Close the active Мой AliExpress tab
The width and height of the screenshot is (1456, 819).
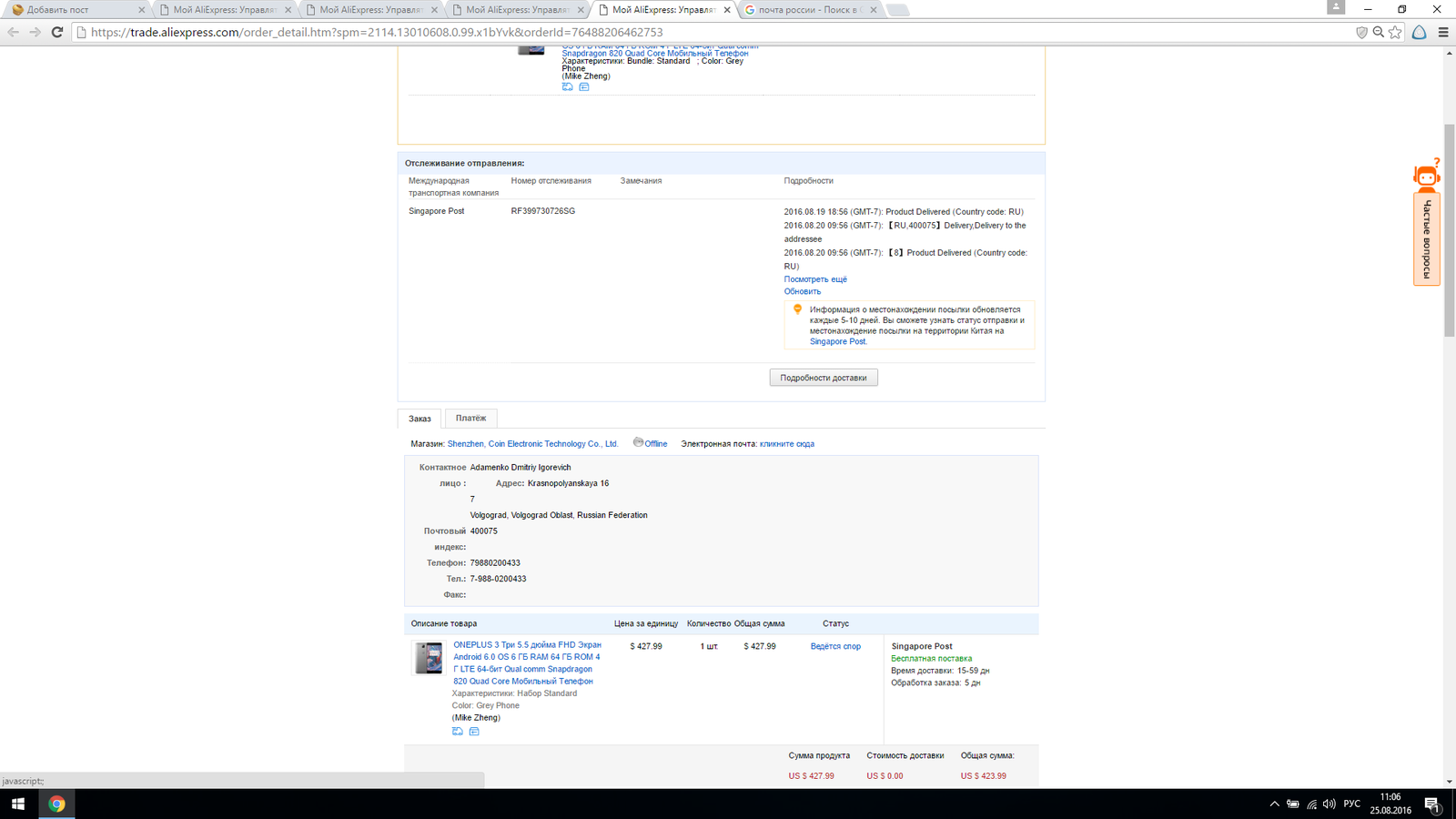(727, 10)
